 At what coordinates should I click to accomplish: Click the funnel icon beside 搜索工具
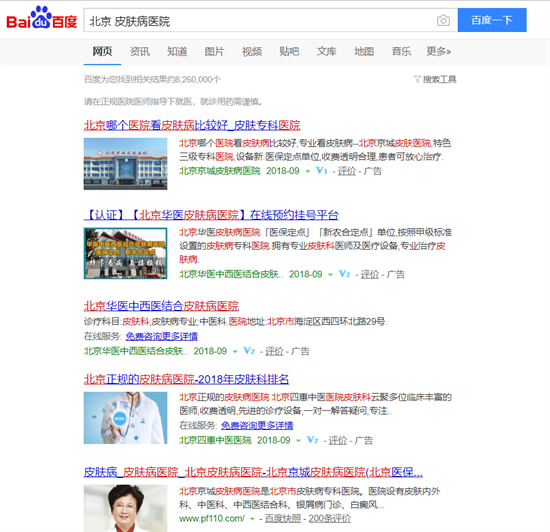(x=417, y=80)
